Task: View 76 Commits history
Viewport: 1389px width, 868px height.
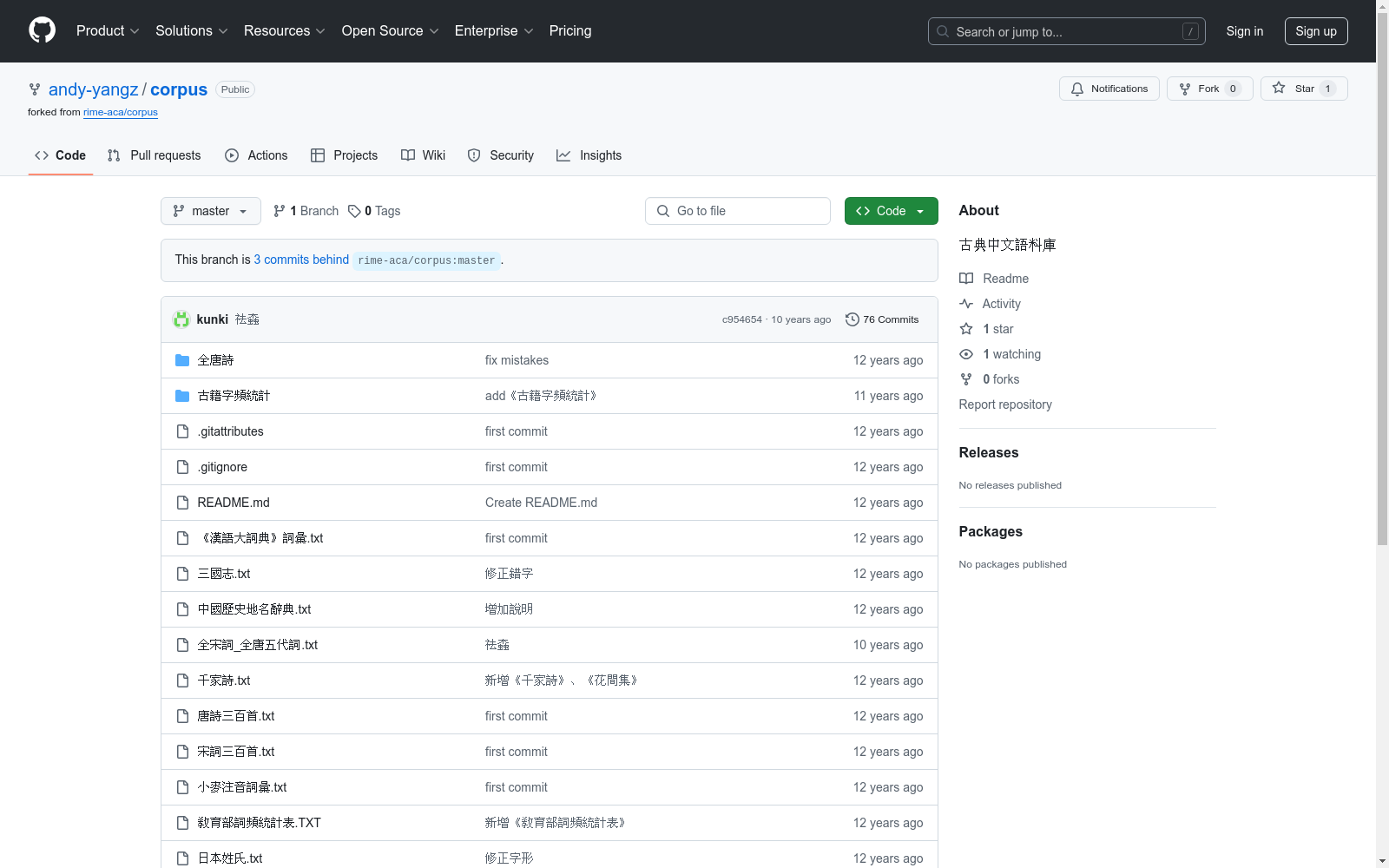Action: (x=882, y=319)
